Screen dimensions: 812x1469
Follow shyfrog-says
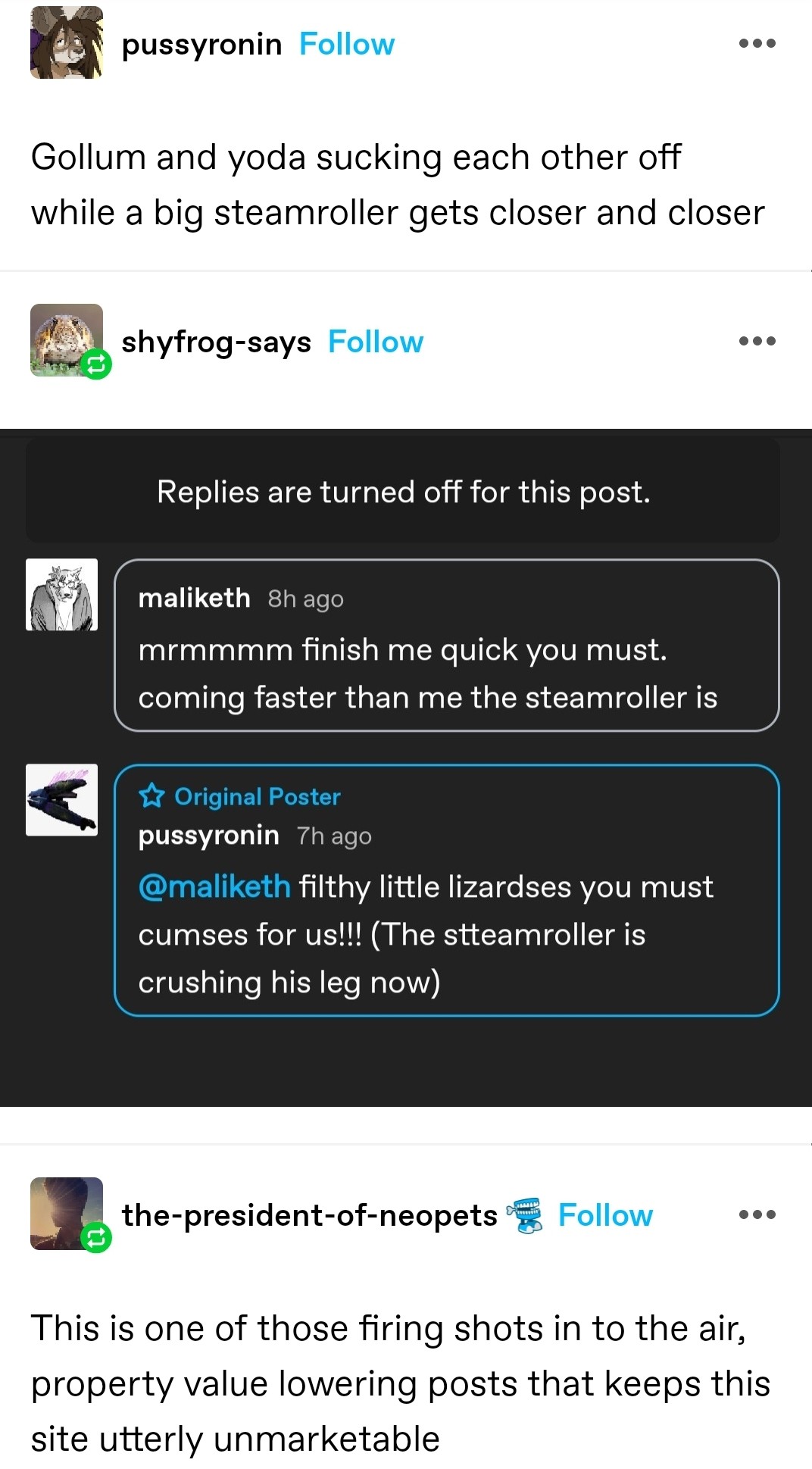(375, 342)
